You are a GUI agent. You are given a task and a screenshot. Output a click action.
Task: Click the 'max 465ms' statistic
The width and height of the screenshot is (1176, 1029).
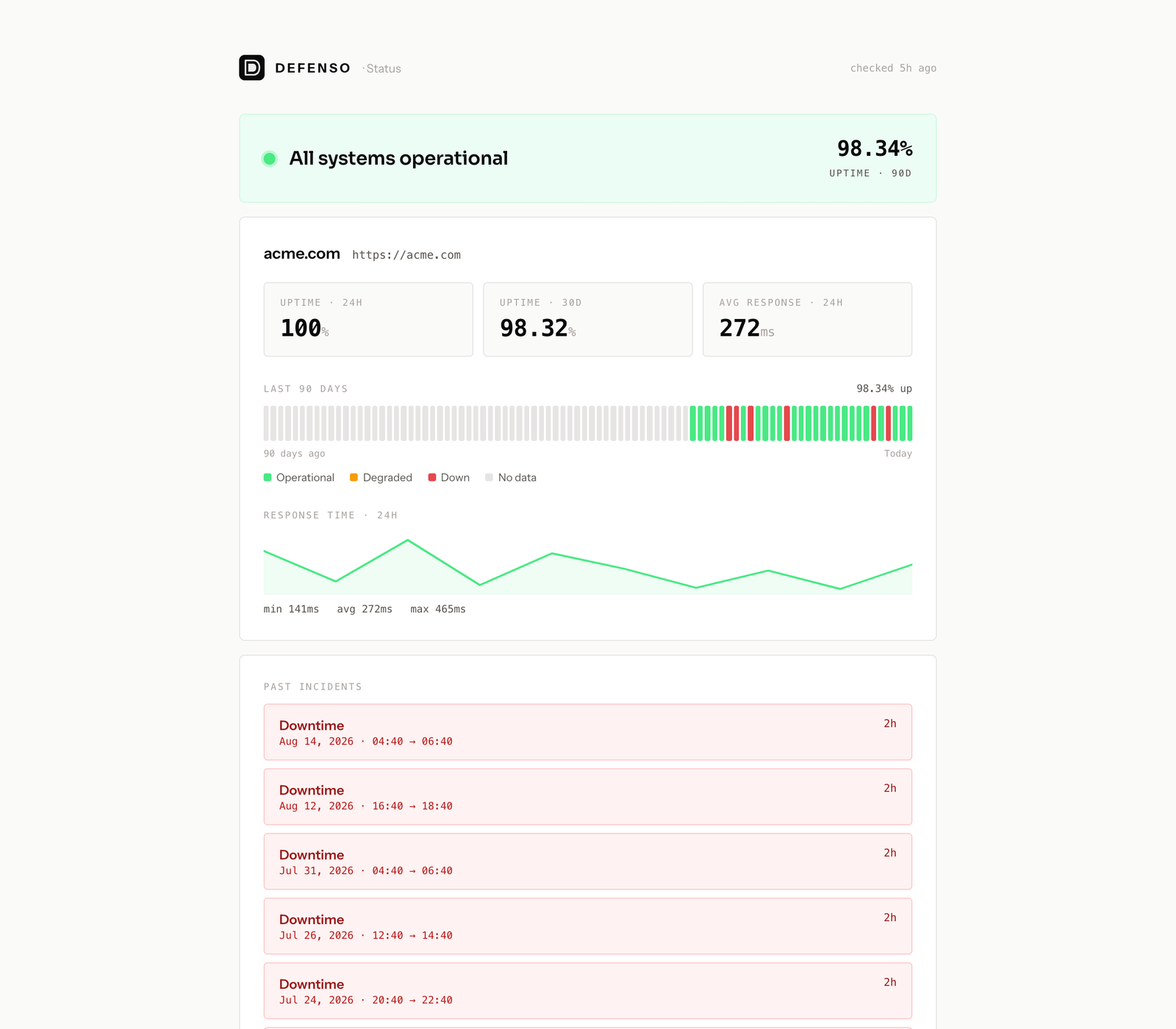438,609
